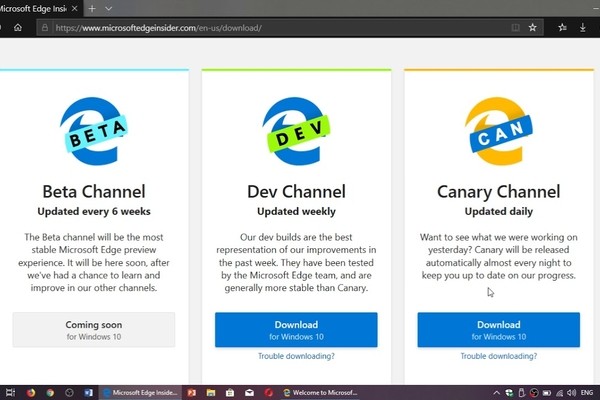
Task: Click the Beta channel description paragraph
Action: coord(94,263)
